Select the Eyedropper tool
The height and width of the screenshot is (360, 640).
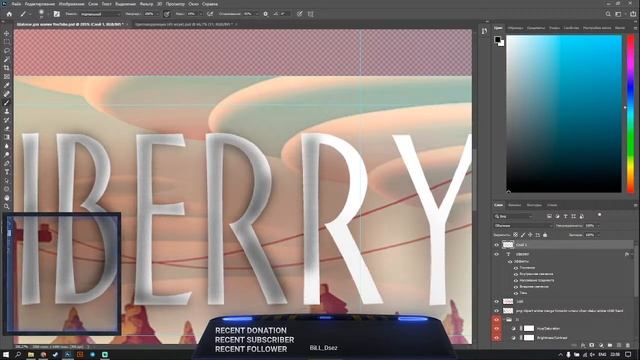point(7,85)
